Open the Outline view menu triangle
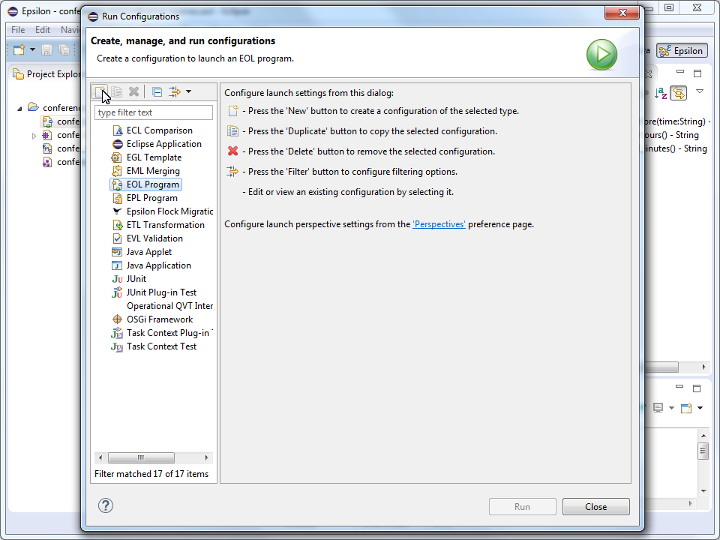 click(x=699, y=93)
